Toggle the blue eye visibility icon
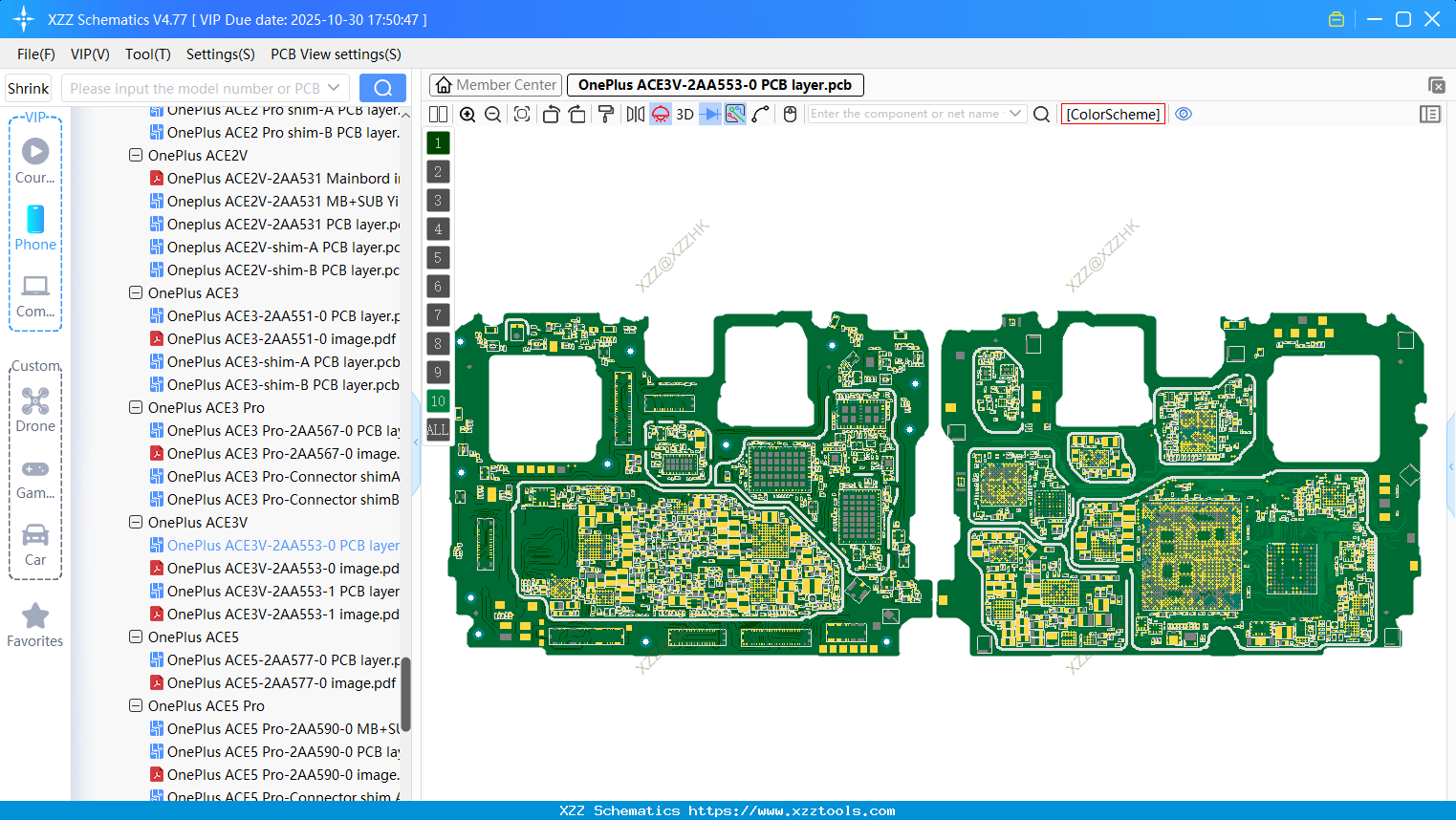Viewport: 1456px width, 820px height. tap(1184, 114)
